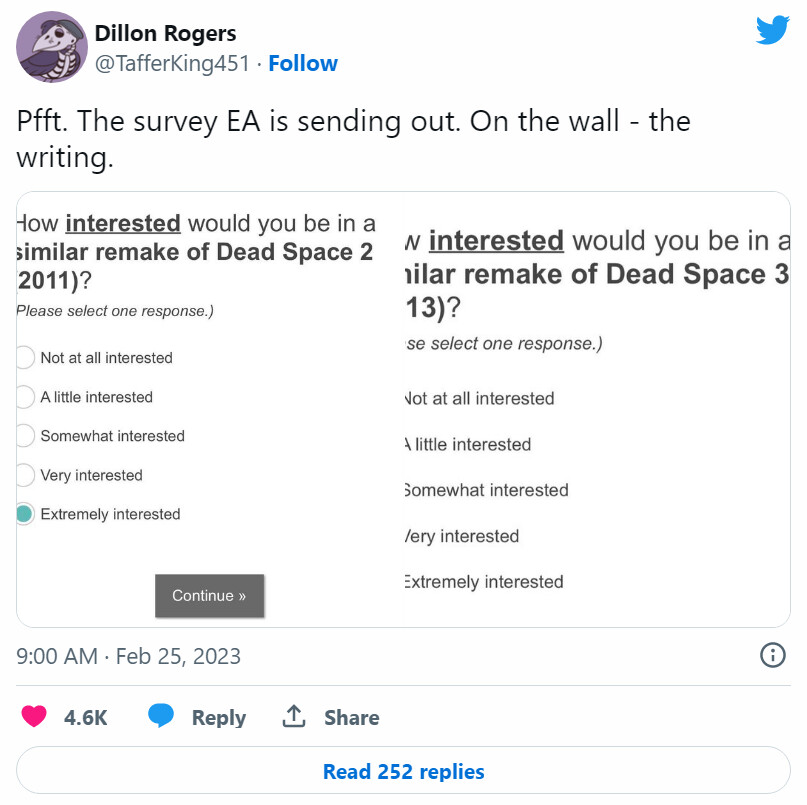Click the Twitter bird logo
This screenshot has height=805, width=807.
click(x=772, y=30)
